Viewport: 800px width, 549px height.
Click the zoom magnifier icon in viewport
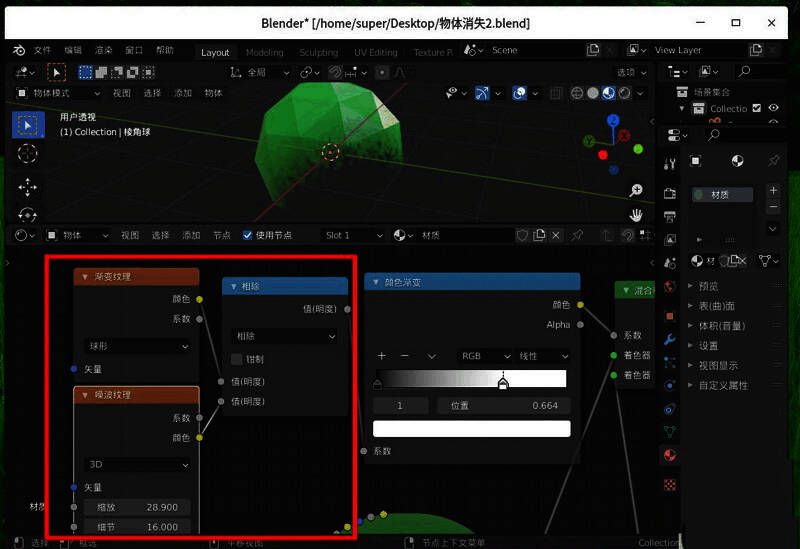(636, 190)
